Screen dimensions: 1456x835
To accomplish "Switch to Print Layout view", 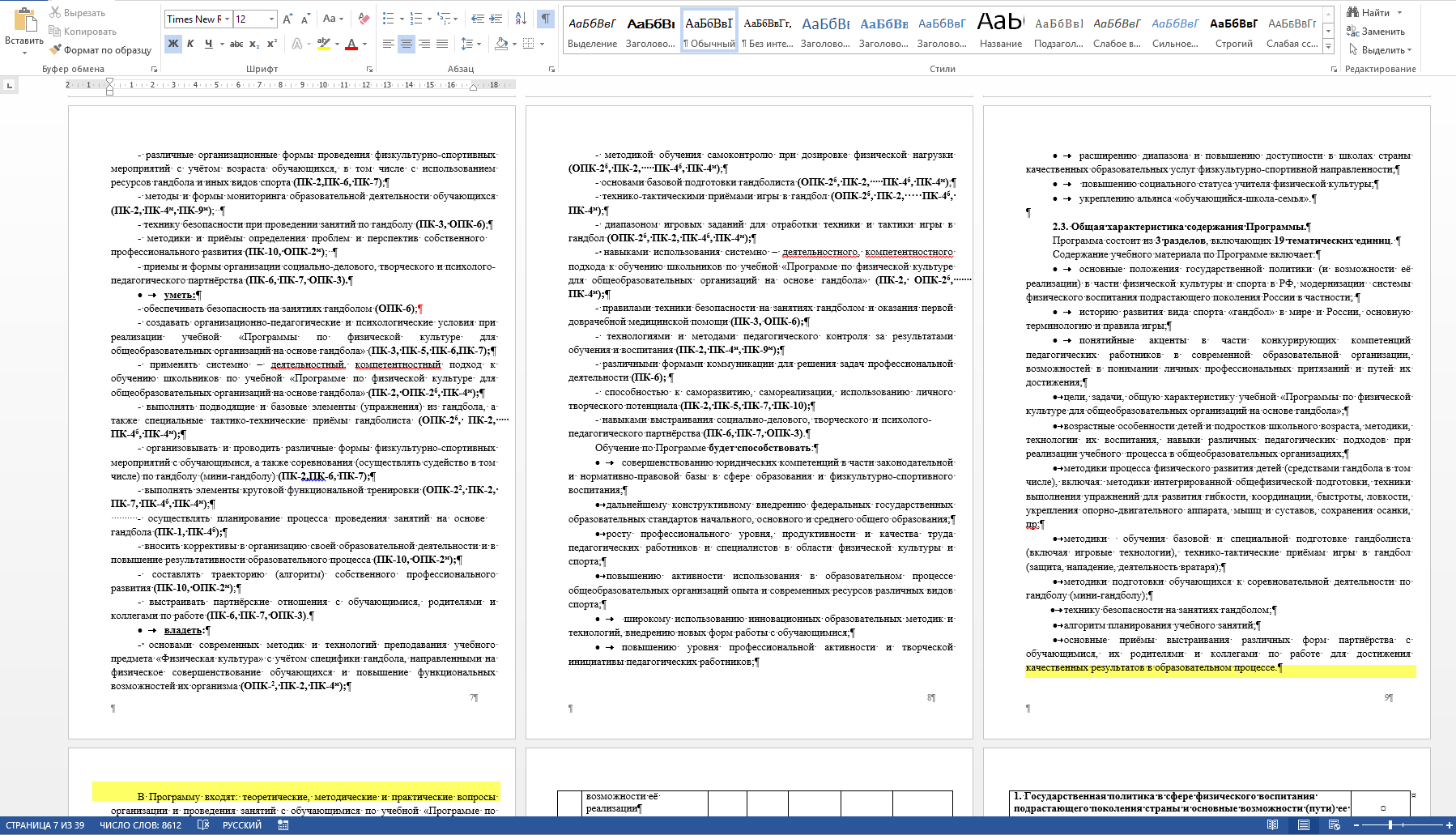I will (x=1304, y=825).
